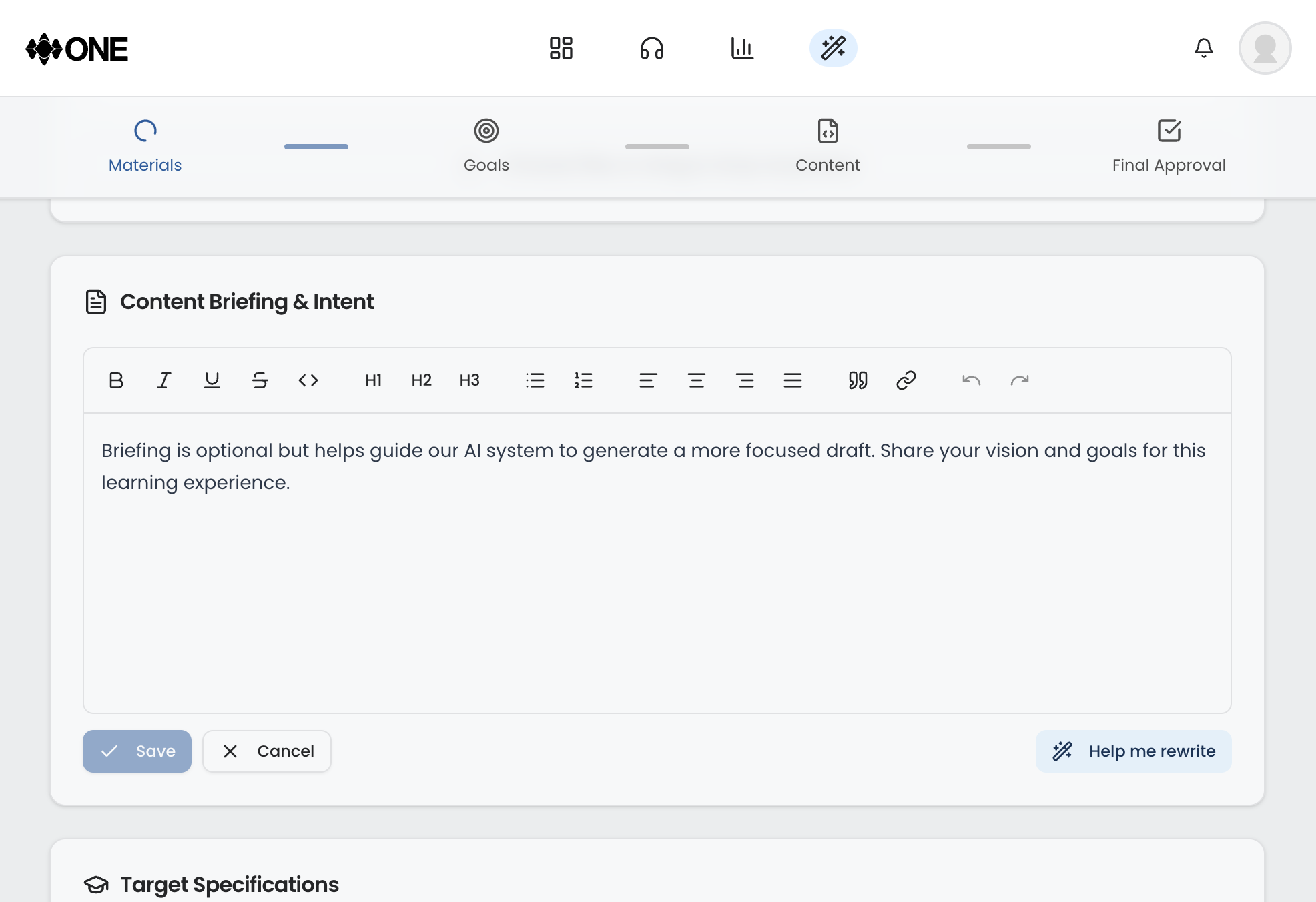The image size is (1316, 902).
Task: Insert a hyperlink
Action: click(x=906, y=380)
